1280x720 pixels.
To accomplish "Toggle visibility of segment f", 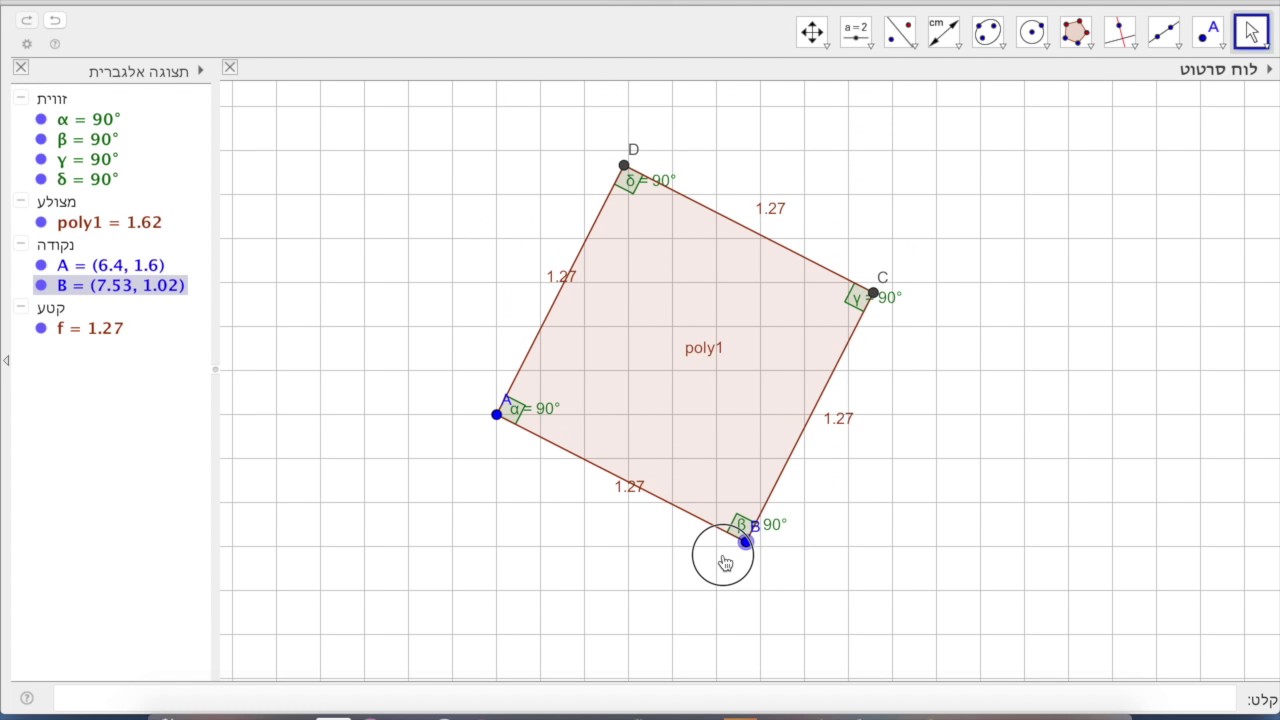I will tap(41, 328).
